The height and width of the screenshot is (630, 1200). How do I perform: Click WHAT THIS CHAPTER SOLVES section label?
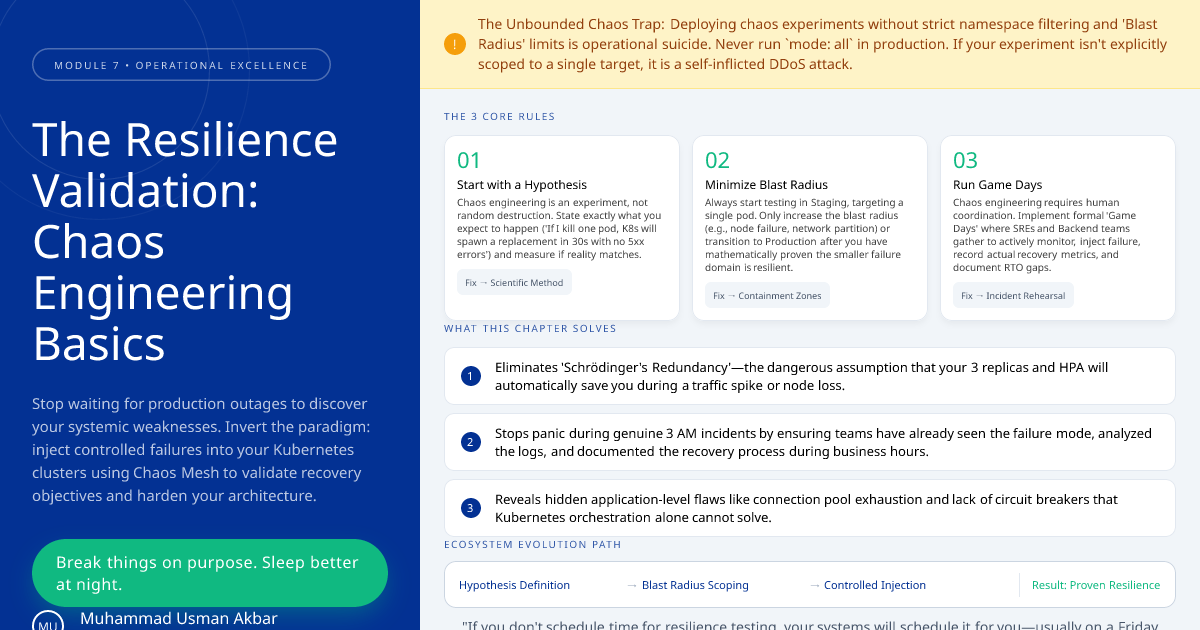coord(530,329)
